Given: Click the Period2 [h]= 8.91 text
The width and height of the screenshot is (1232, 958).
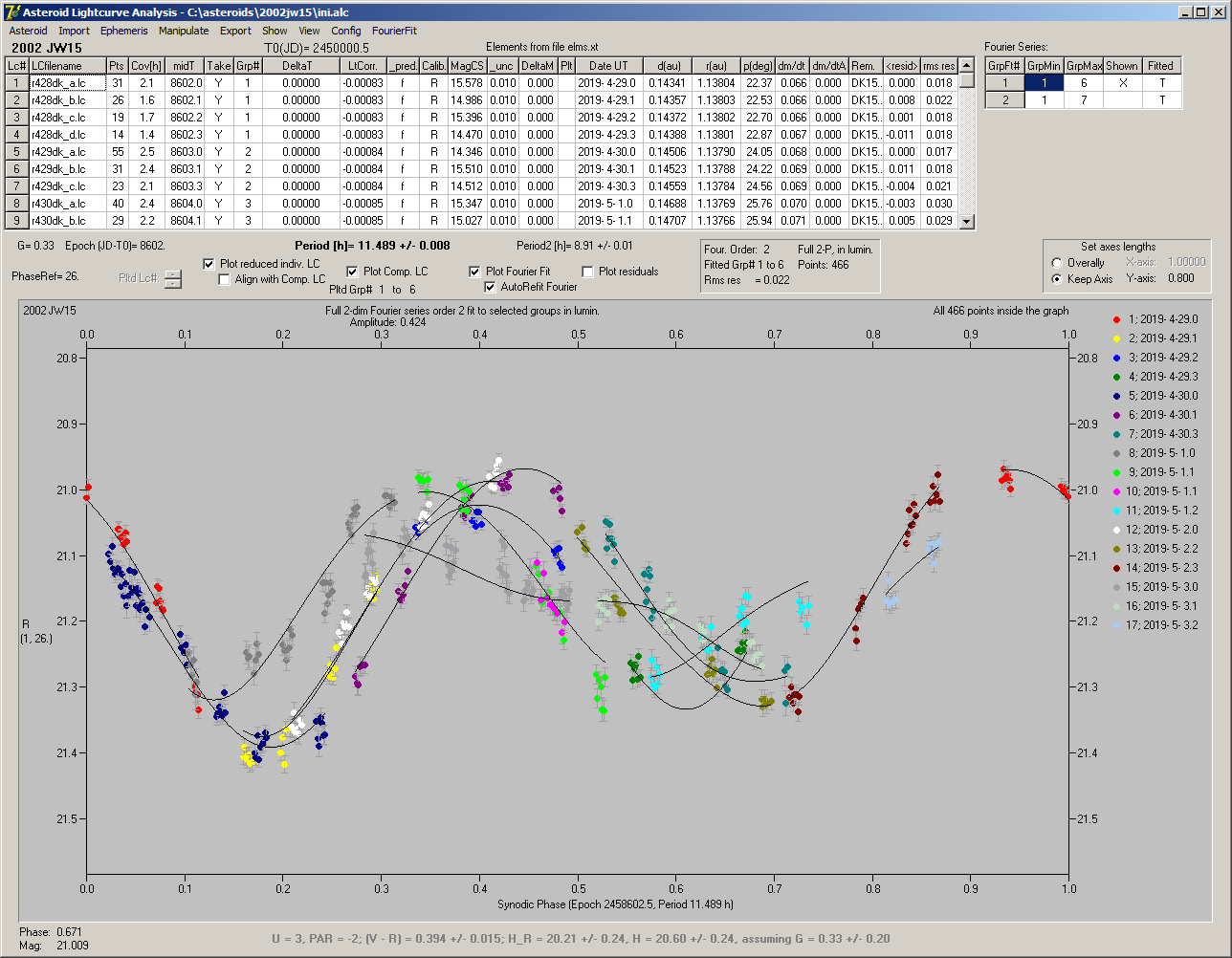Looking at the screenshot, I should [574, 246].
